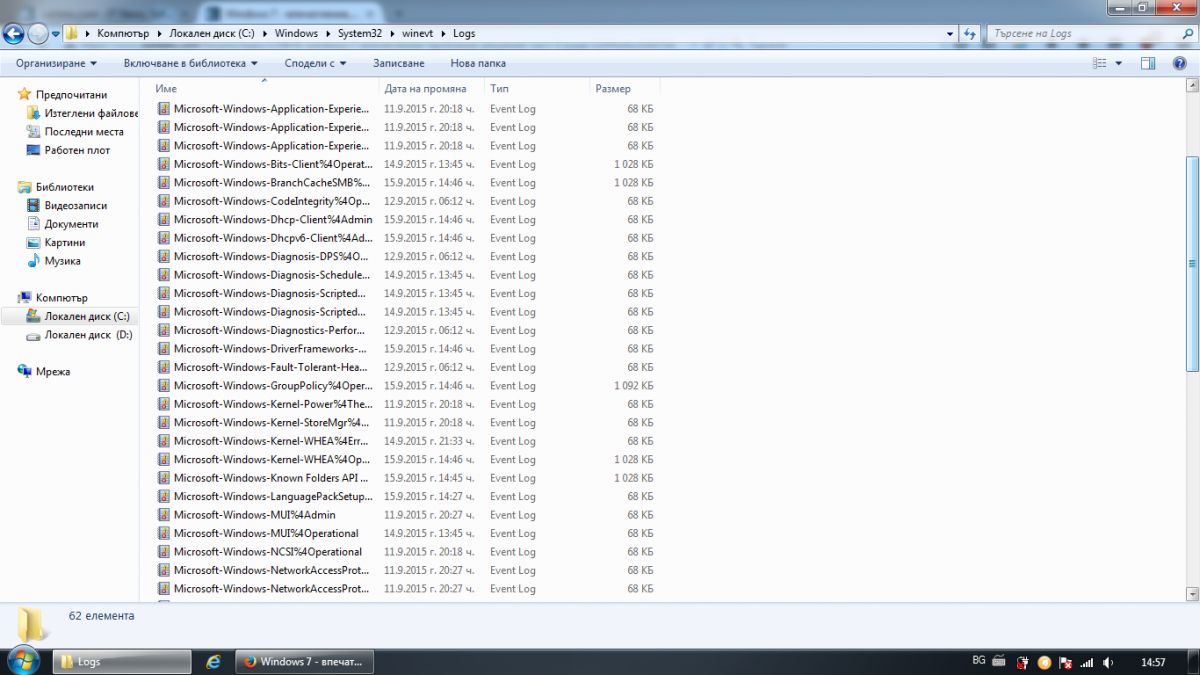The height and width of the screenshot is (675, 1200).
Task: Click the Записване button
Action: coord(399,63)
